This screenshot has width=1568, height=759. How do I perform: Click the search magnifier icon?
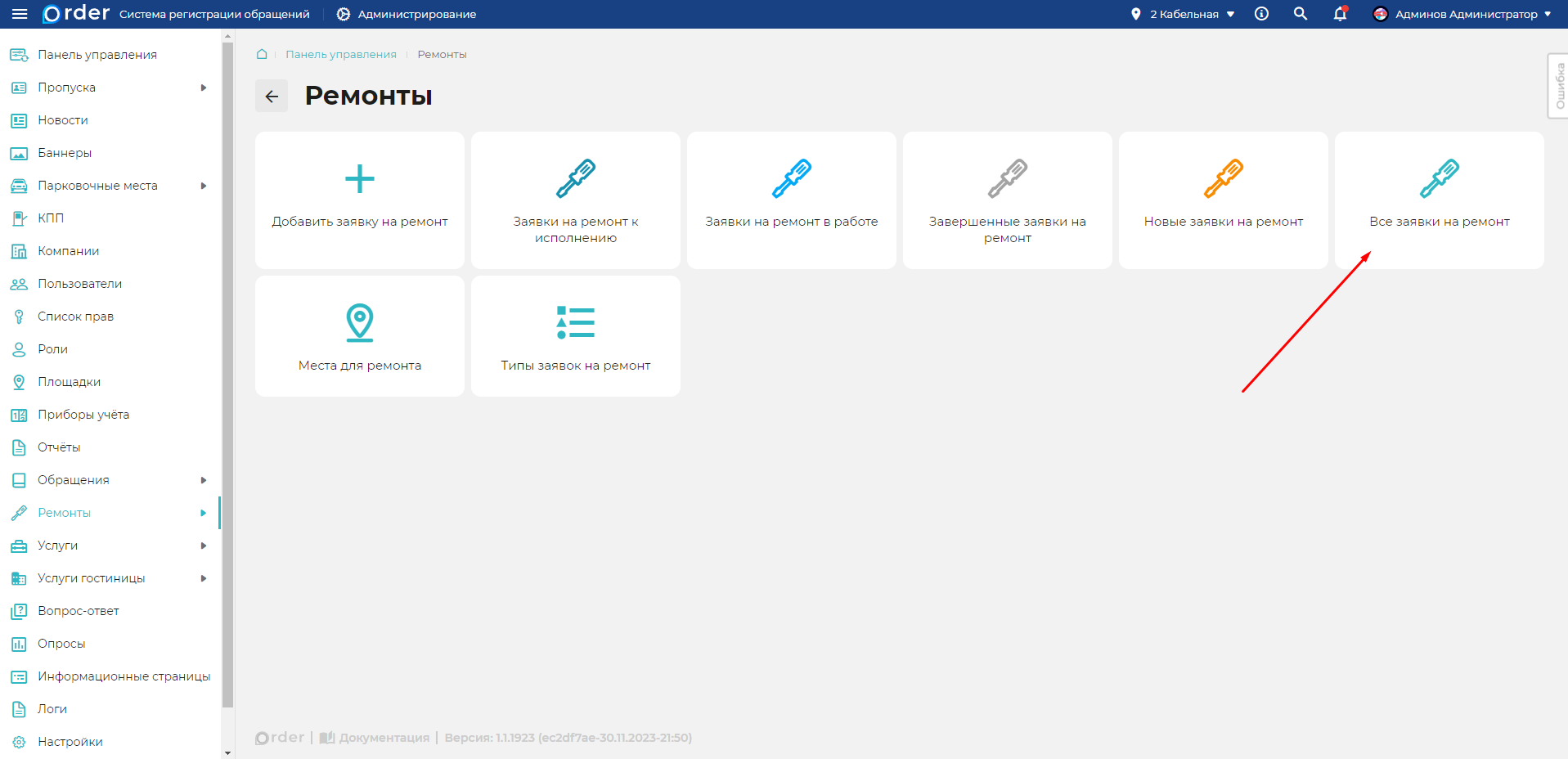tap(1301, 14)
